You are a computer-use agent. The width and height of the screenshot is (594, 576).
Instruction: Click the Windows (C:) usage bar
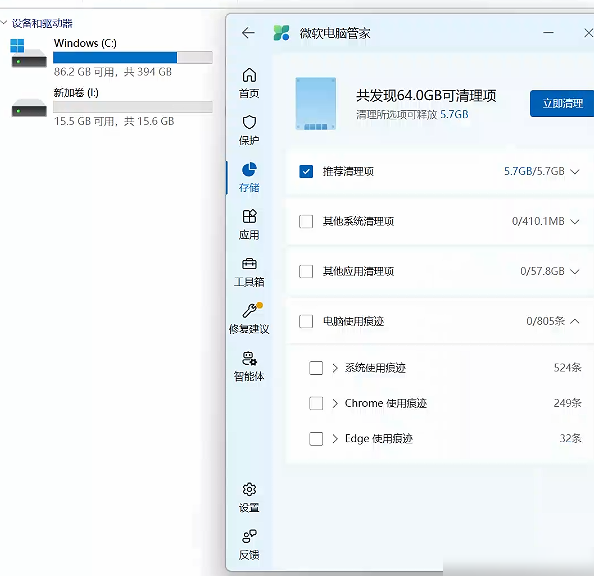pos(133,58)
